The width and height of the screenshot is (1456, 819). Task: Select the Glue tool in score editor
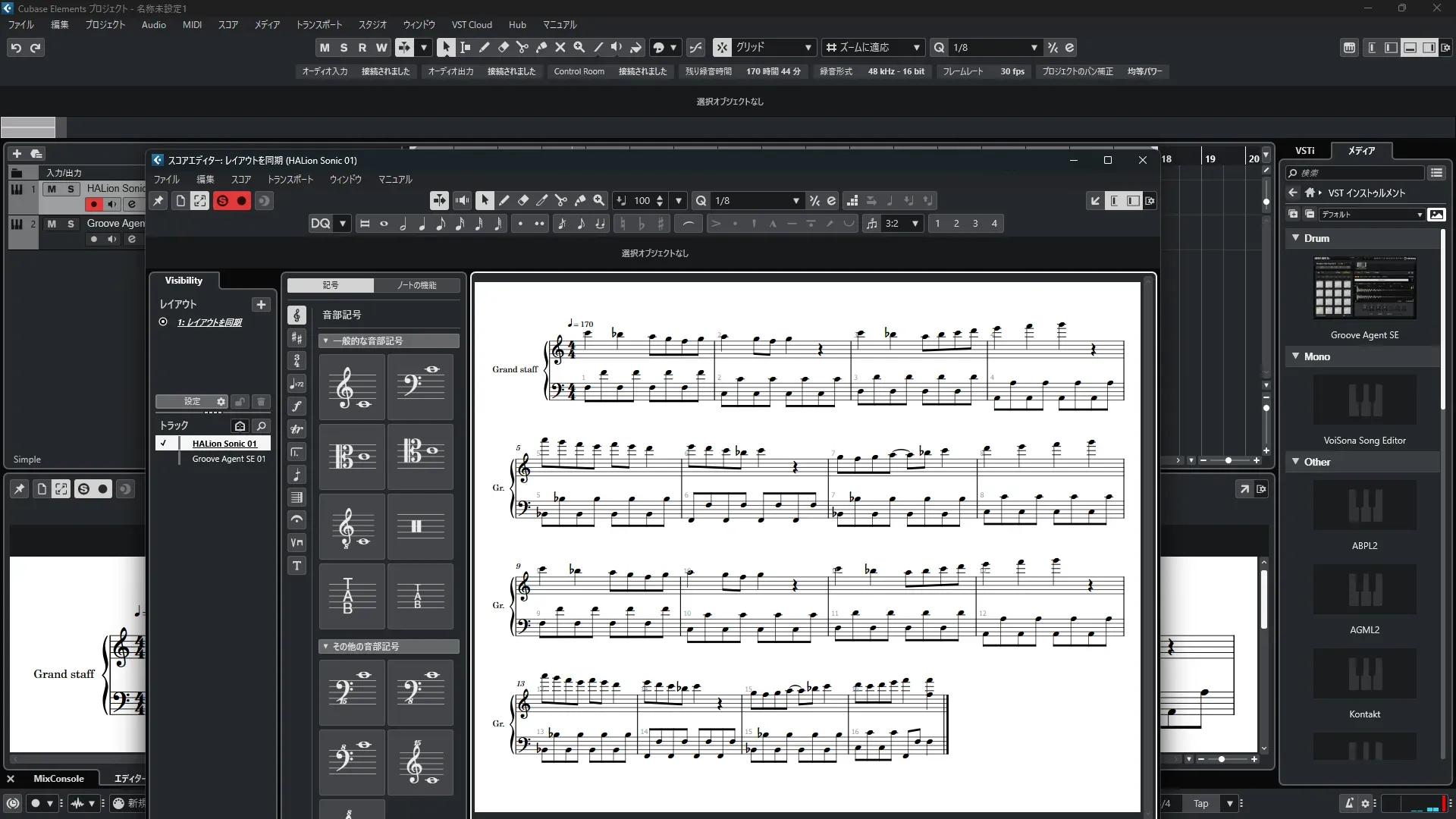click(580, 201)
